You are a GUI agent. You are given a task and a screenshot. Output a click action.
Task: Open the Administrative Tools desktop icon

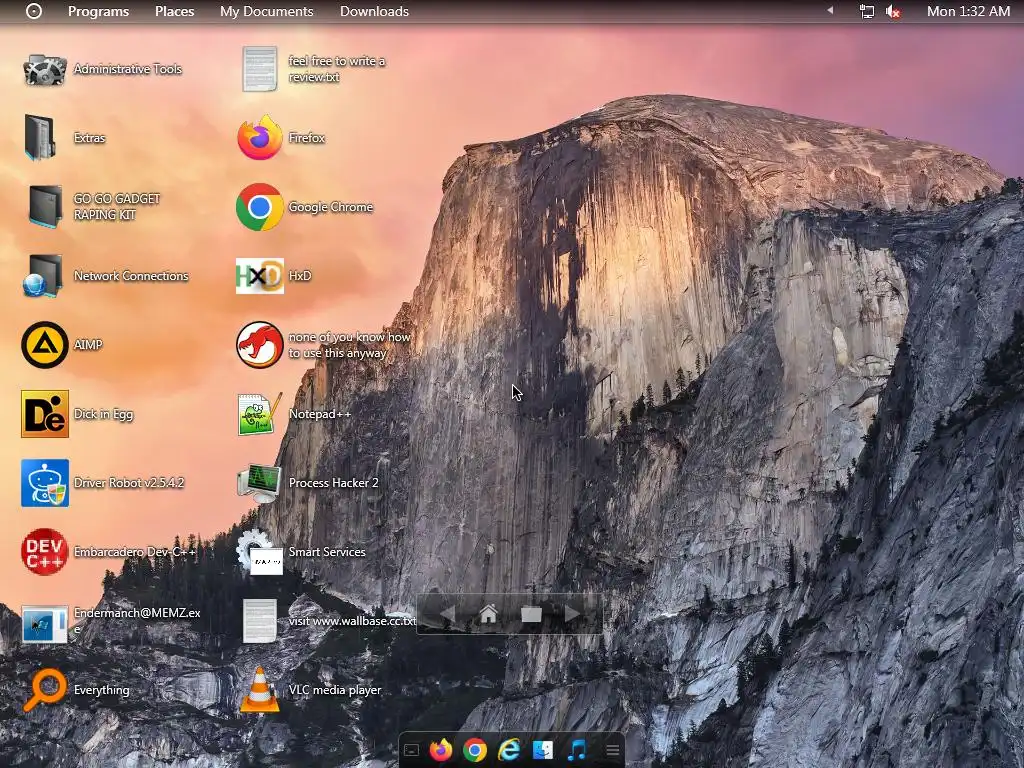tap(44, 69)
